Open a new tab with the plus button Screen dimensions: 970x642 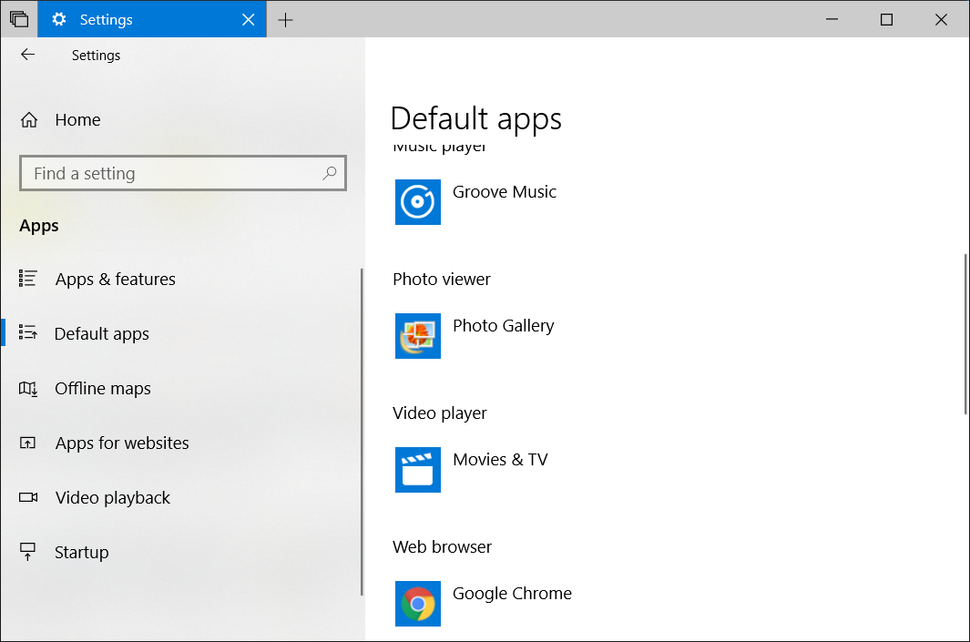point(286,19)
